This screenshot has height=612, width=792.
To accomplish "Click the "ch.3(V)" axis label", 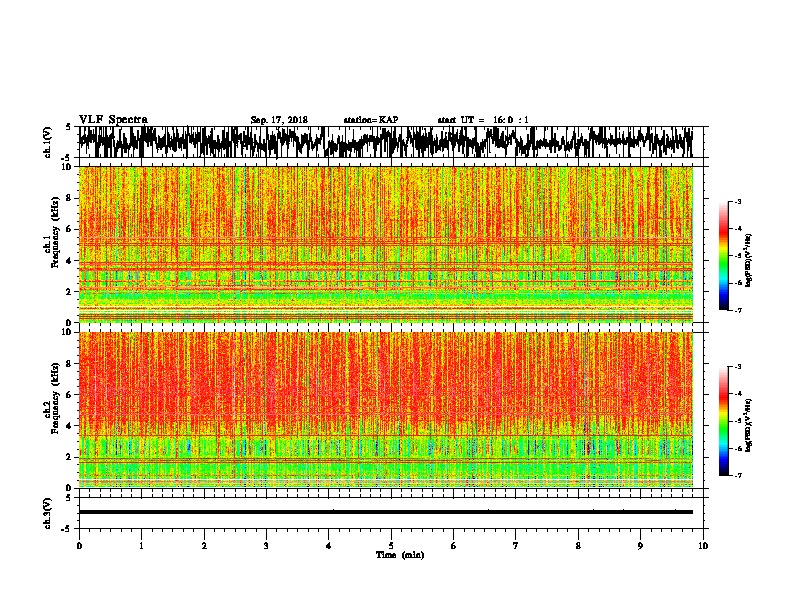I will (48, 513).
